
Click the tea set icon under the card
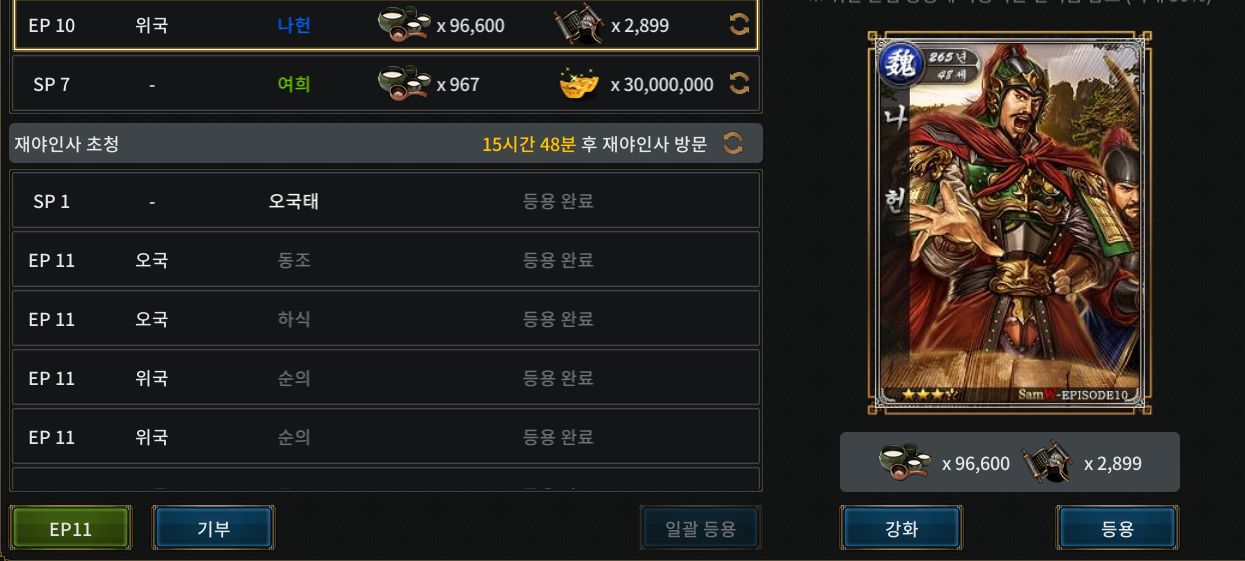pos(905,462)
